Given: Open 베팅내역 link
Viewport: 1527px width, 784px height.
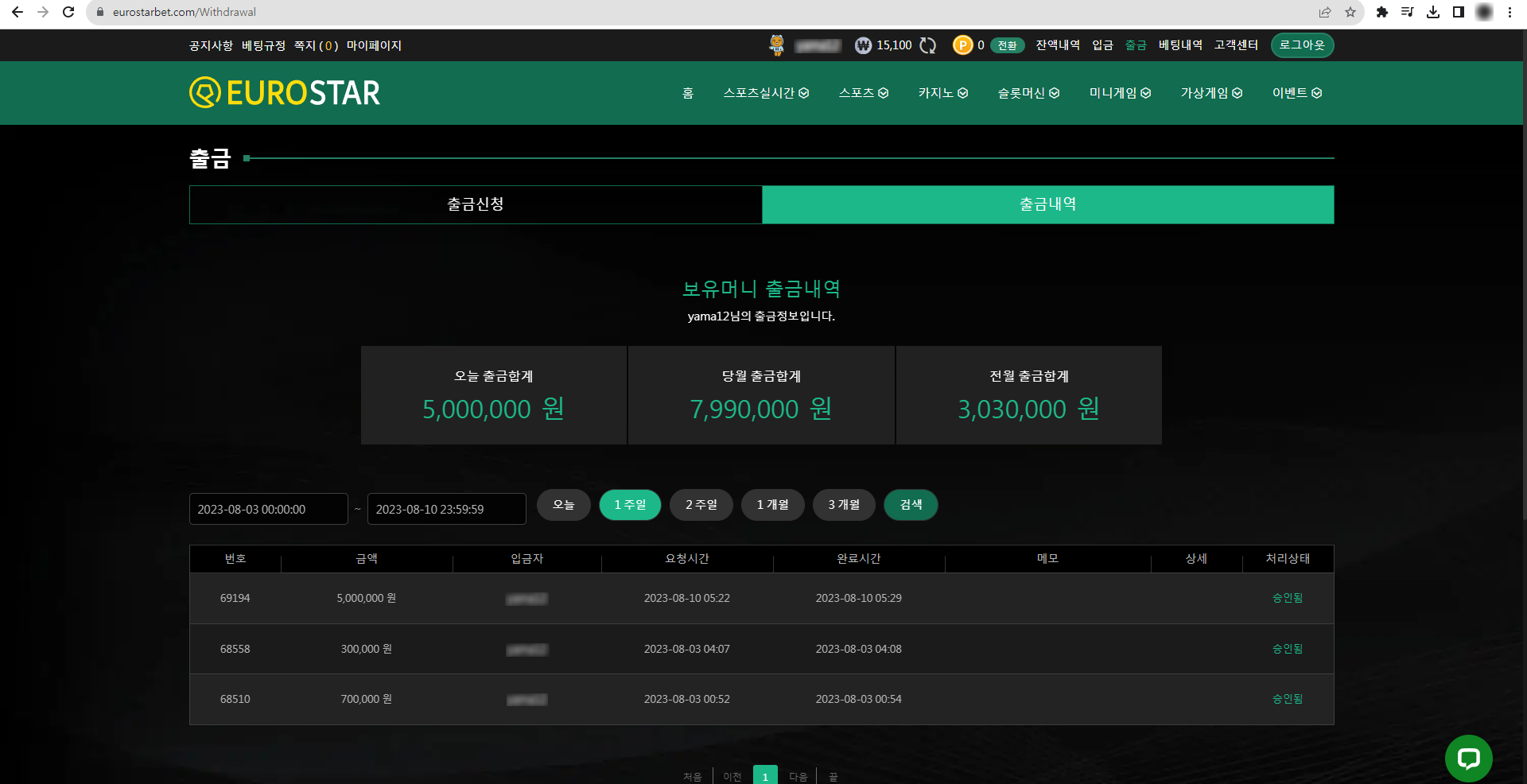Looking at the screenshot, I should click(1180, 45).
